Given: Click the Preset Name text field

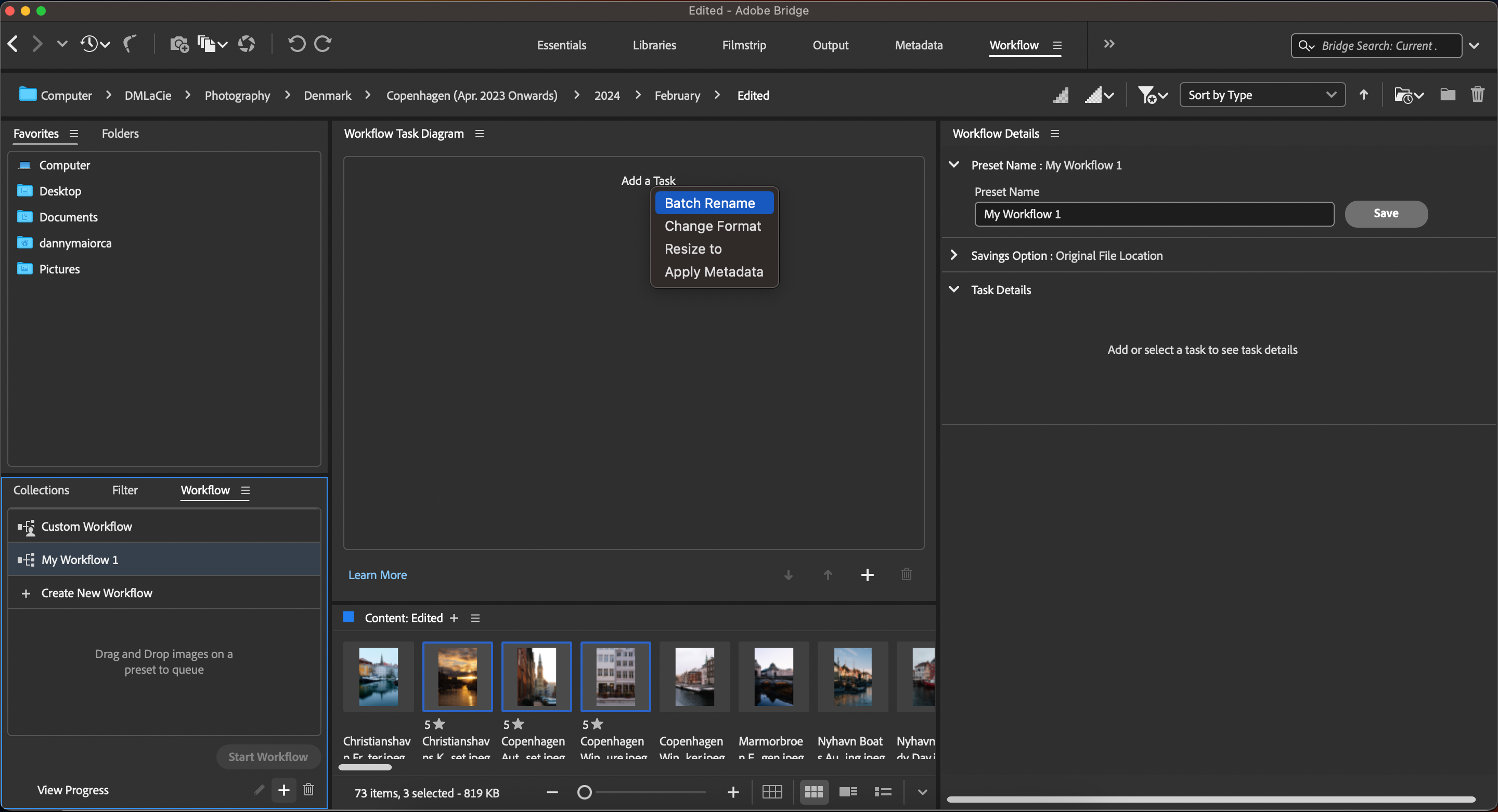Looking at the screenshot, I should point(1153,214).
